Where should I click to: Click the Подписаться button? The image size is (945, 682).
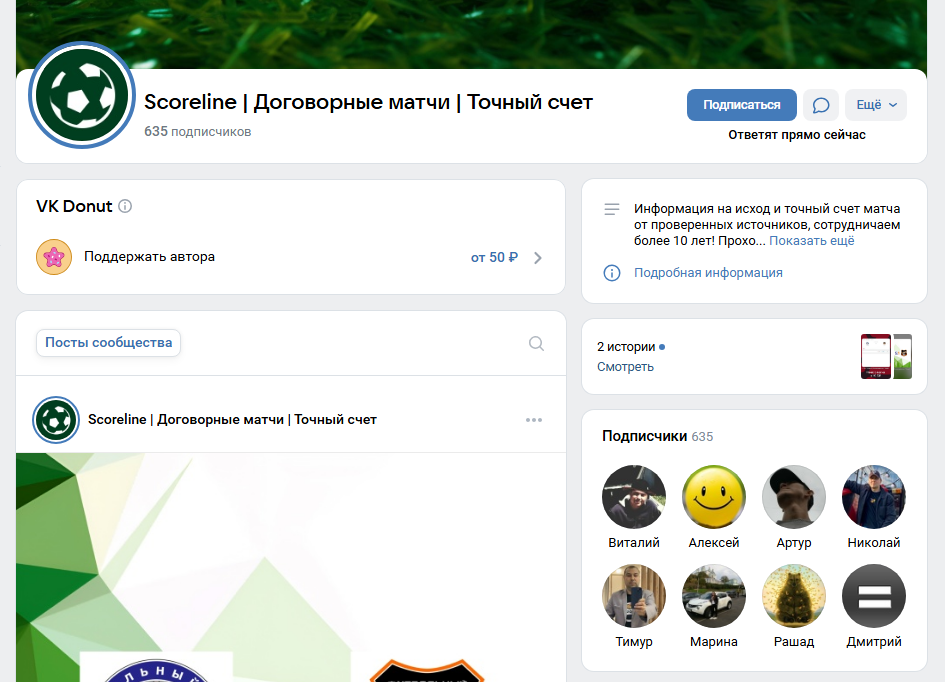[x=741, y=105]
